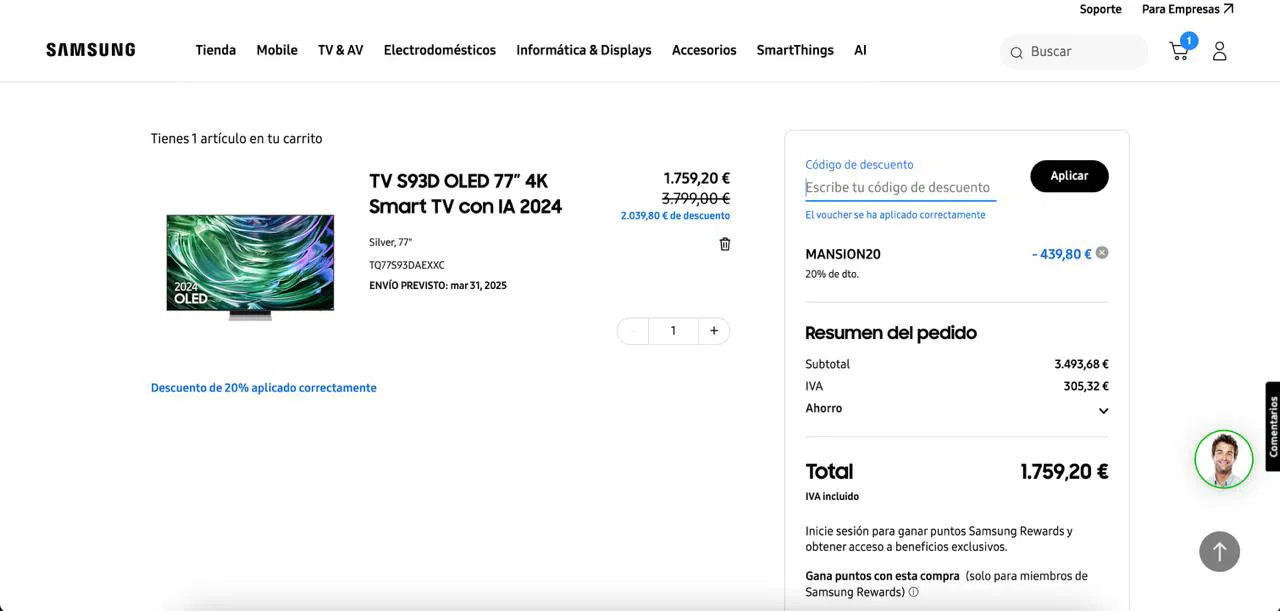Screen dimensions: 1280x611
Task: Click the Soporte link
Action: [1100, 9]
